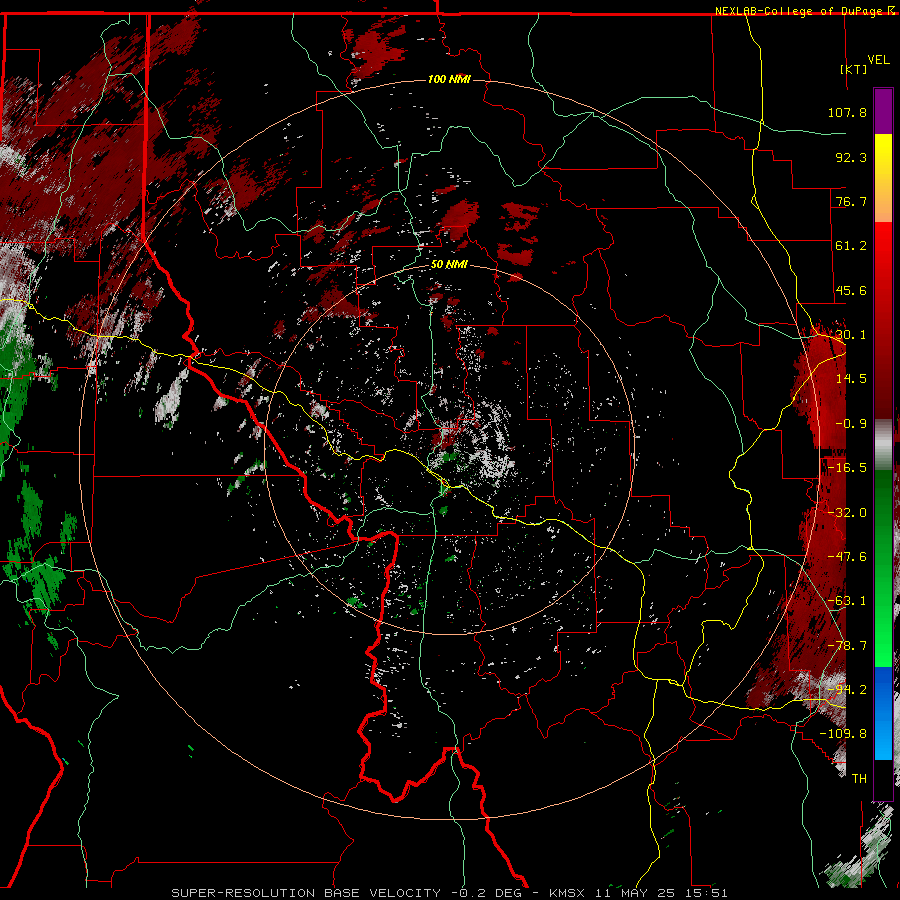900x900 pixels.
Task: Click the "KMSX 11 MAY 25 15:51" timestamp
Action: (638, 893)
